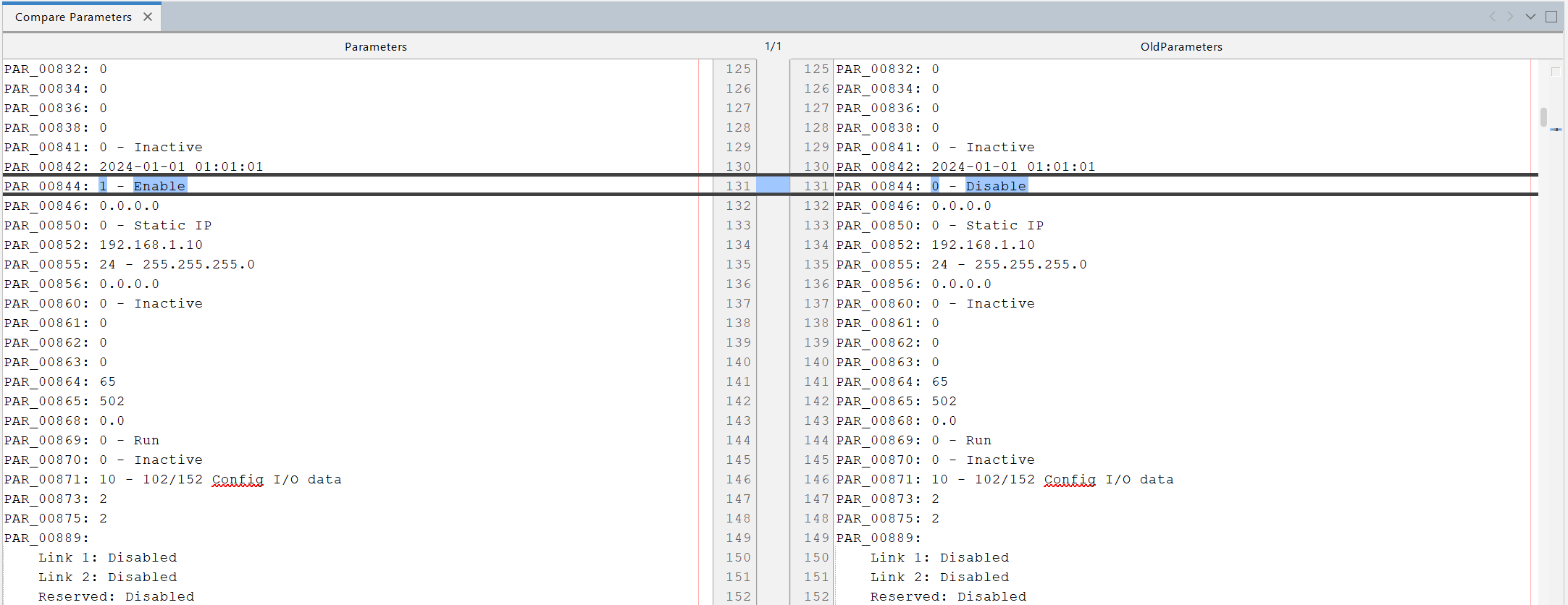Select 'PAR_00844: 1 - Enable' line
The width and height of the screenshot is (1568, 605).
click(96, 186)
